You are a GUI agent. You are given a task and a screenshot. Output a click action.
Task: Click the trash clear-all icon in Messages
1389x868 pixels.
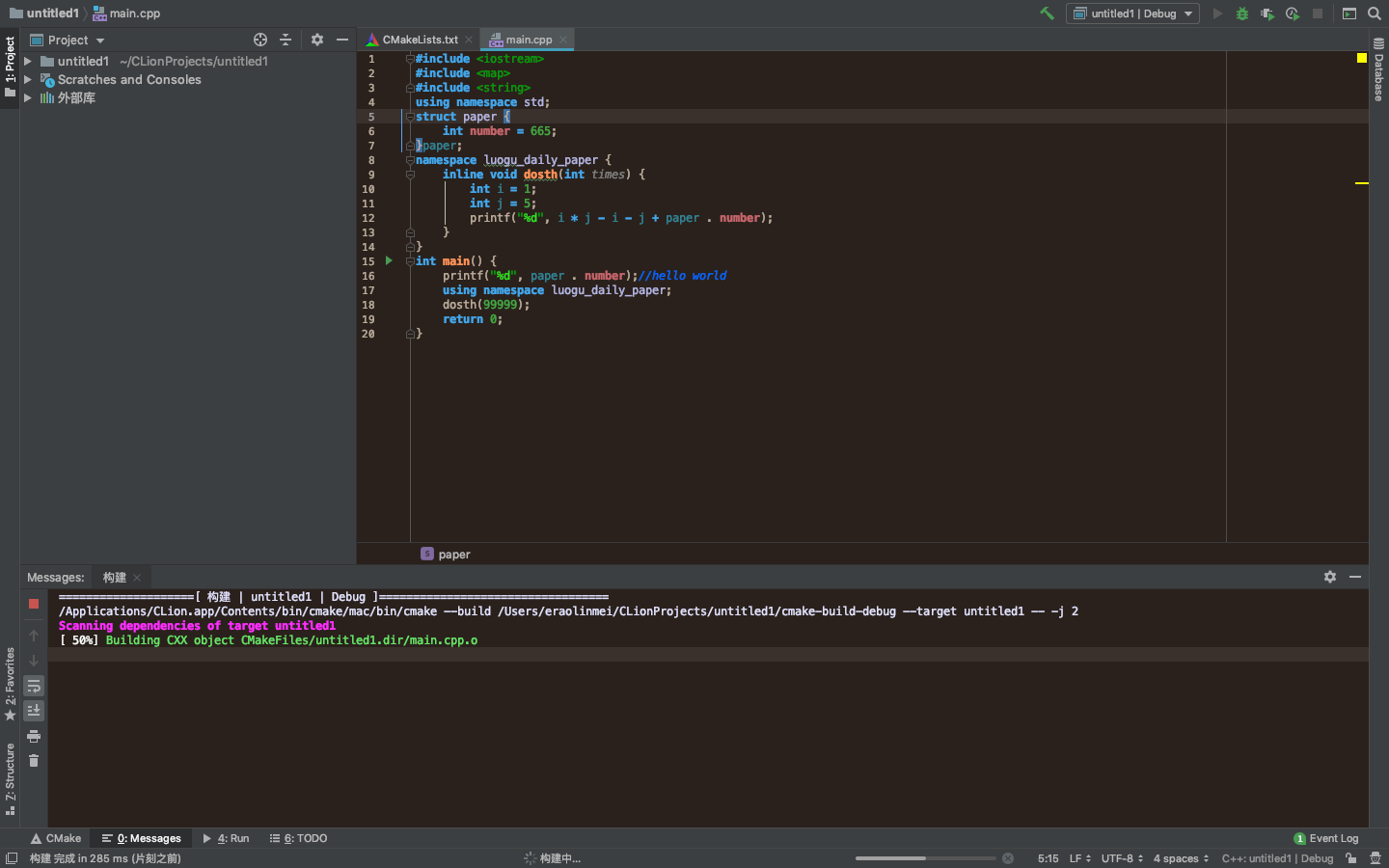coord(34,761)
